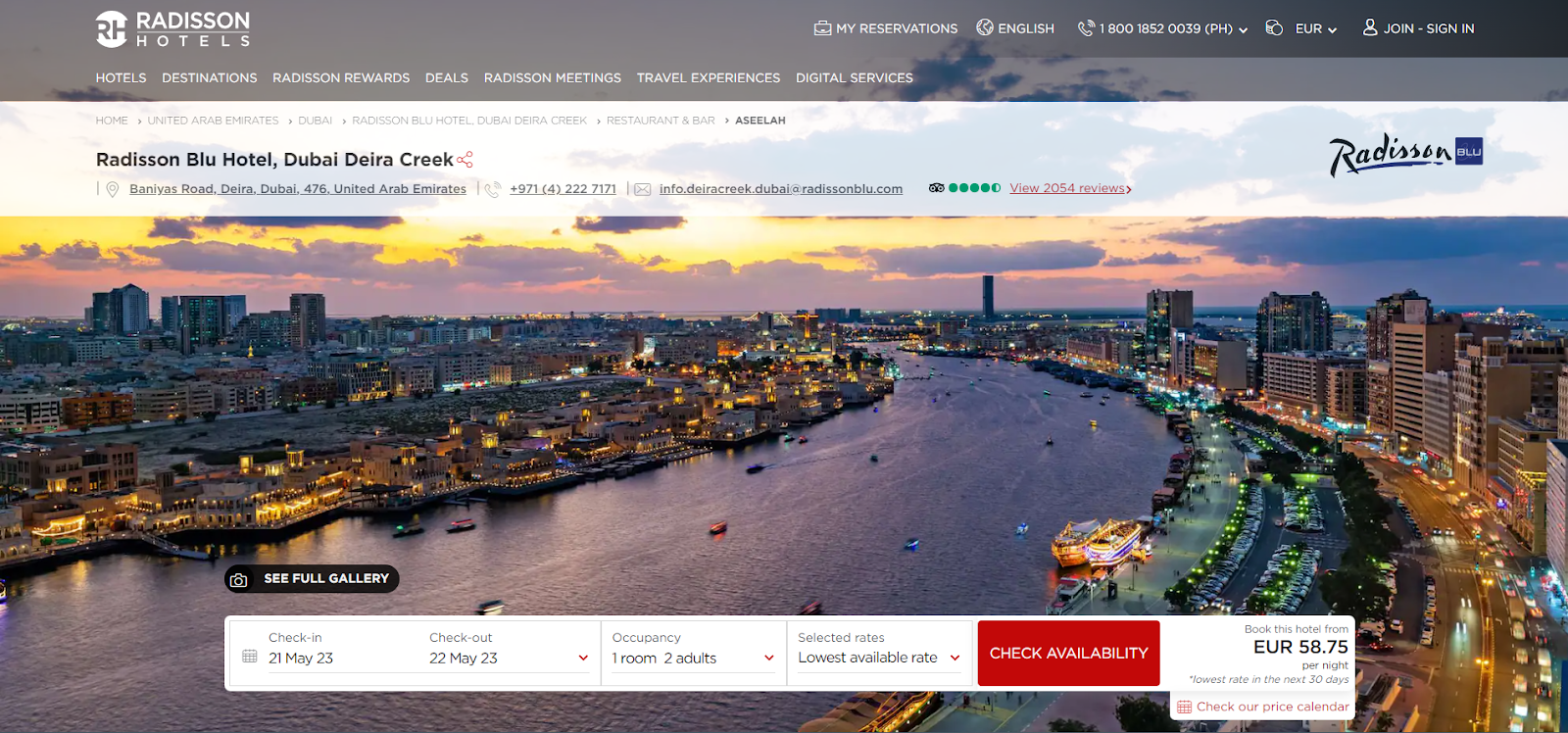Click the +971 (4) 222 7171 phone link
Image resolution: width=1568 pixels, height=733 pixels.
click(563, 189)
